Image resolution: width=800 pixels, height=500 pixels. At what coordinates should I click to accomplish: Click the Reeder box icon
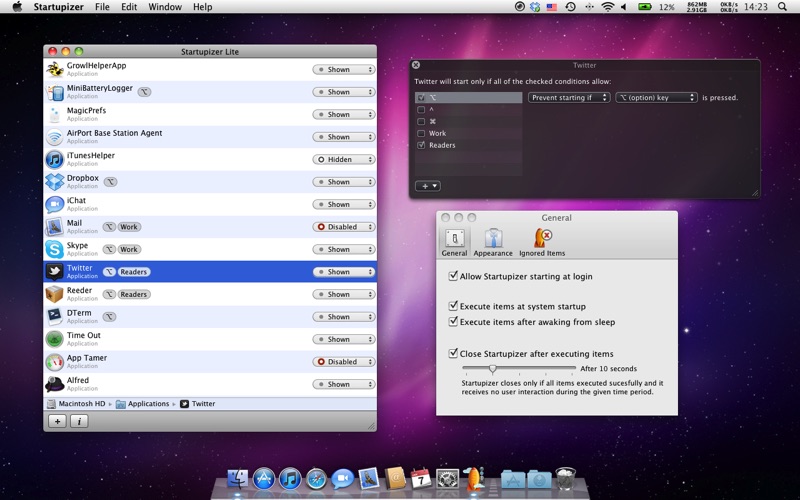point(55,294)
